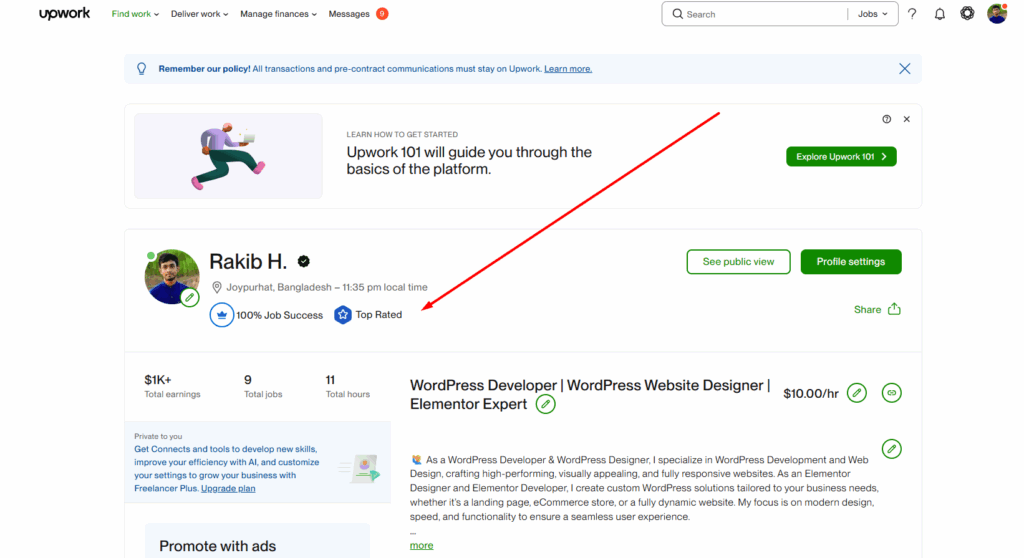Go to Messages
This screenshot has height=558, width=1024.
click(x=349, y=14)
